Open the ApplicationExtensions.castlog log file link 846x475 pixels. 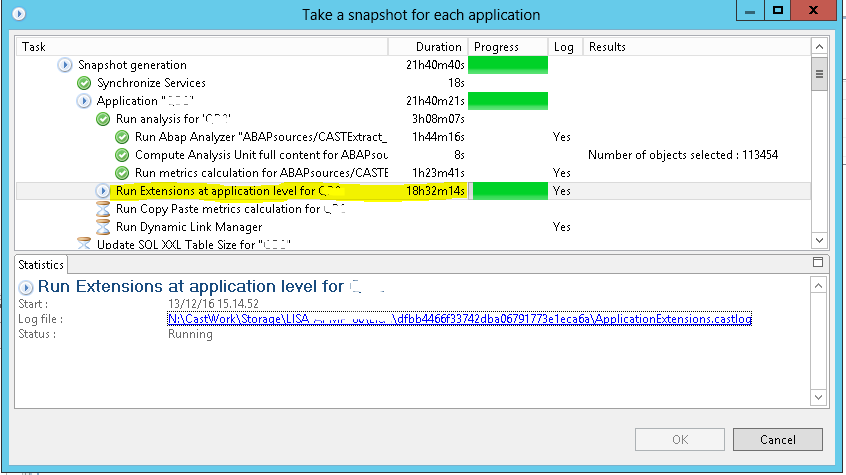(460, 319)
